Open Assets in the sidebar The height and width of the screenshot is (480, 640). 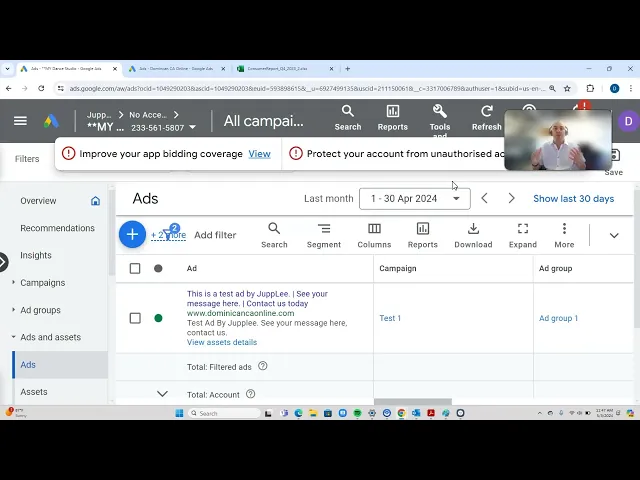[x=34, y=392]
